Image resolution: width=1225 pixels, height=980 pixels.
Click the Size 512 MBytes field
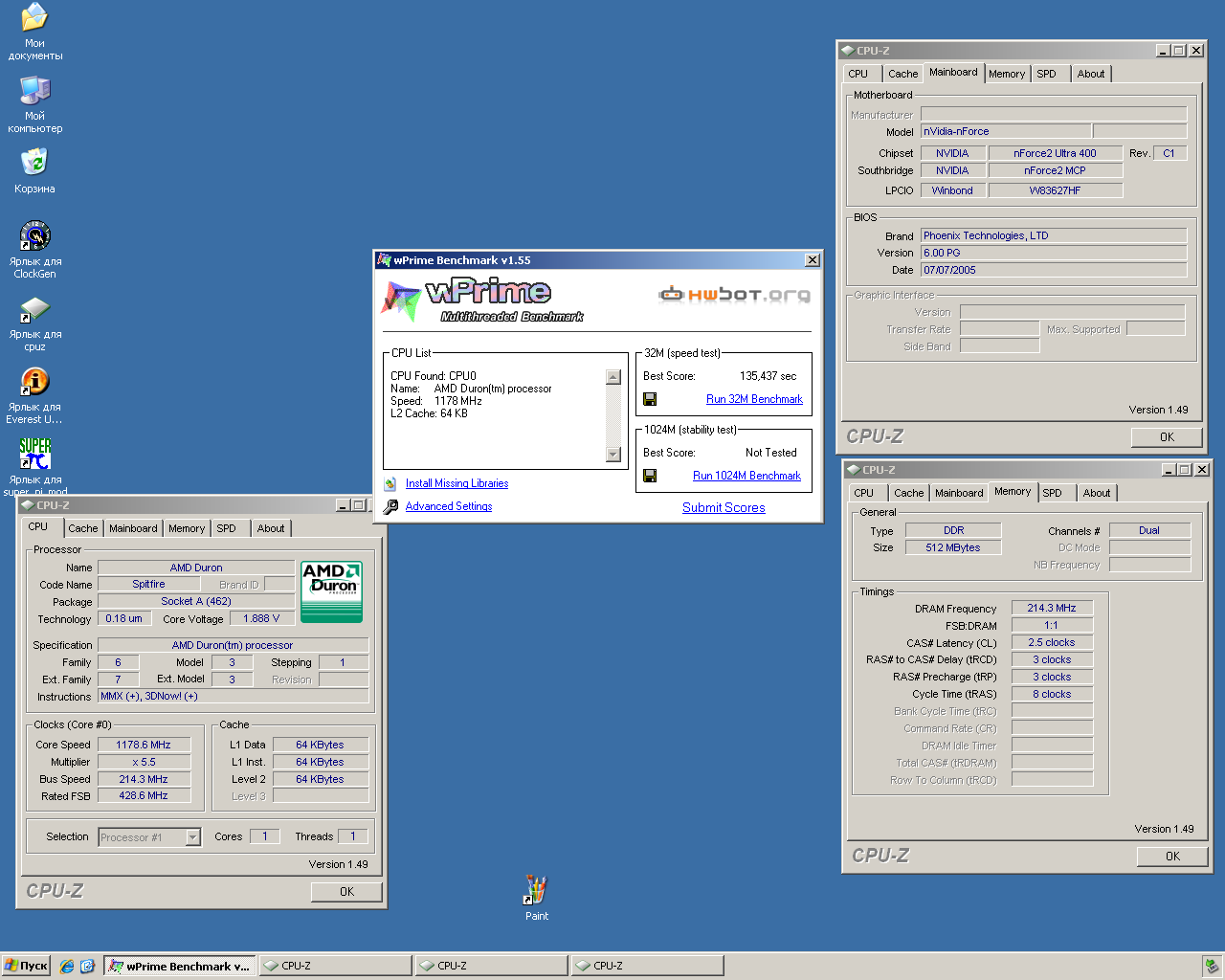952,547
